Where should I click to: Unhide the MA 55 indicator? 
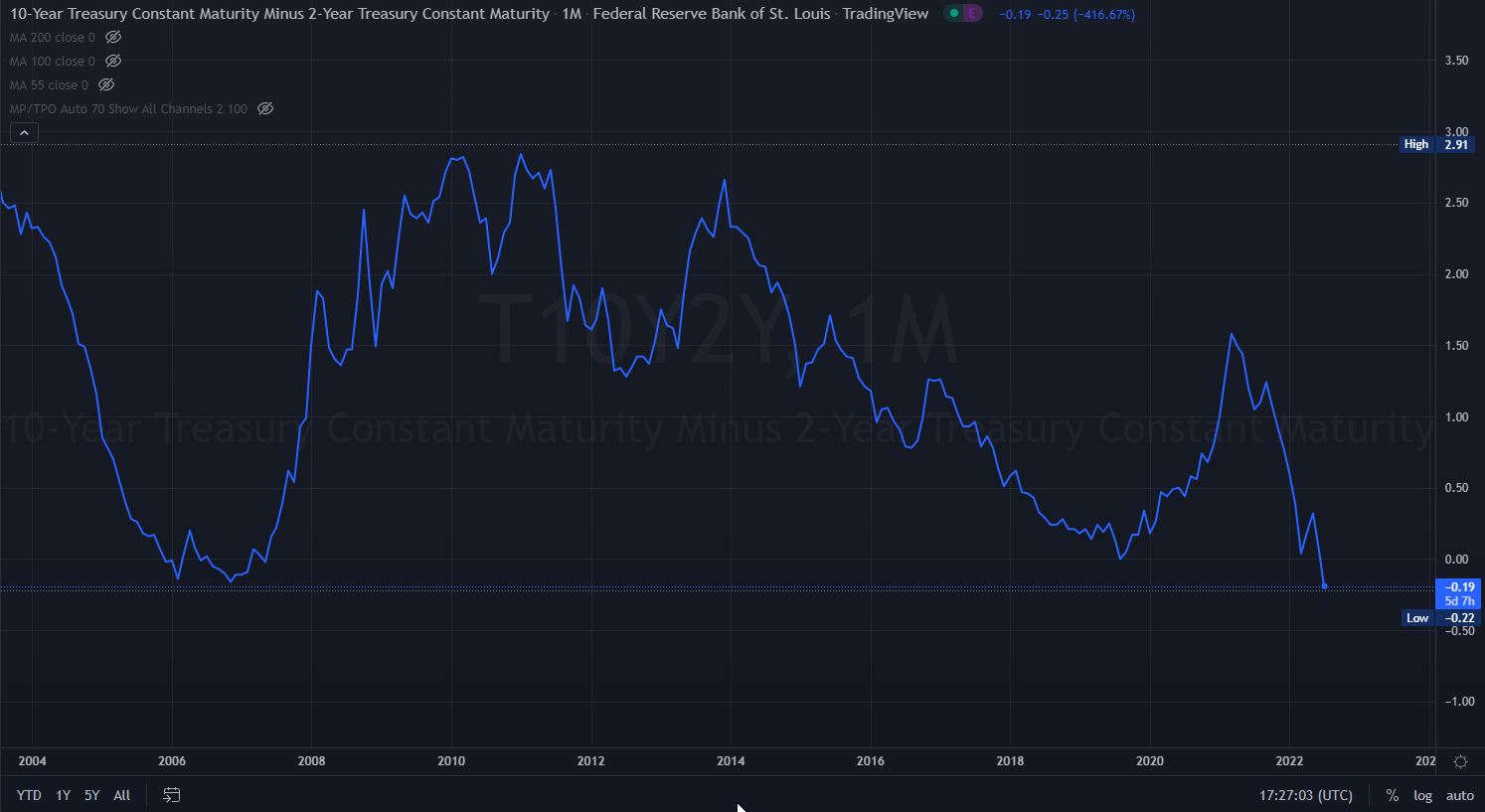coord(106,84)
